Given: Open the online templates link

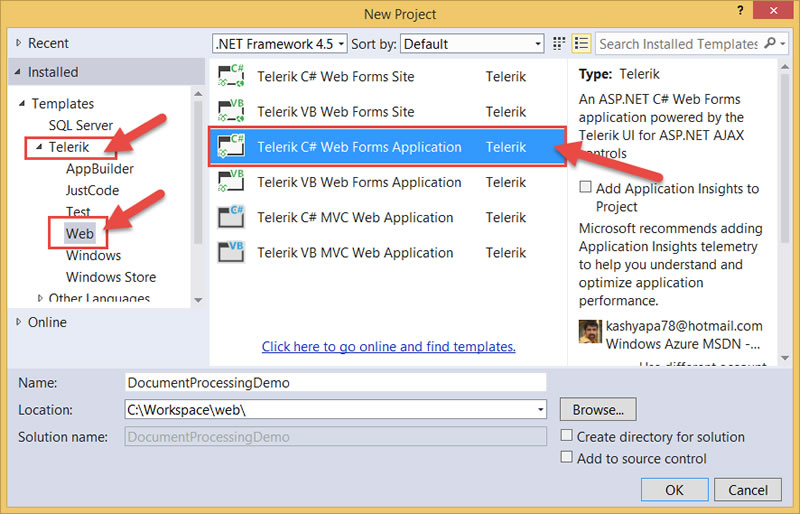Looking at the screenshot, I should click(388, 347).
